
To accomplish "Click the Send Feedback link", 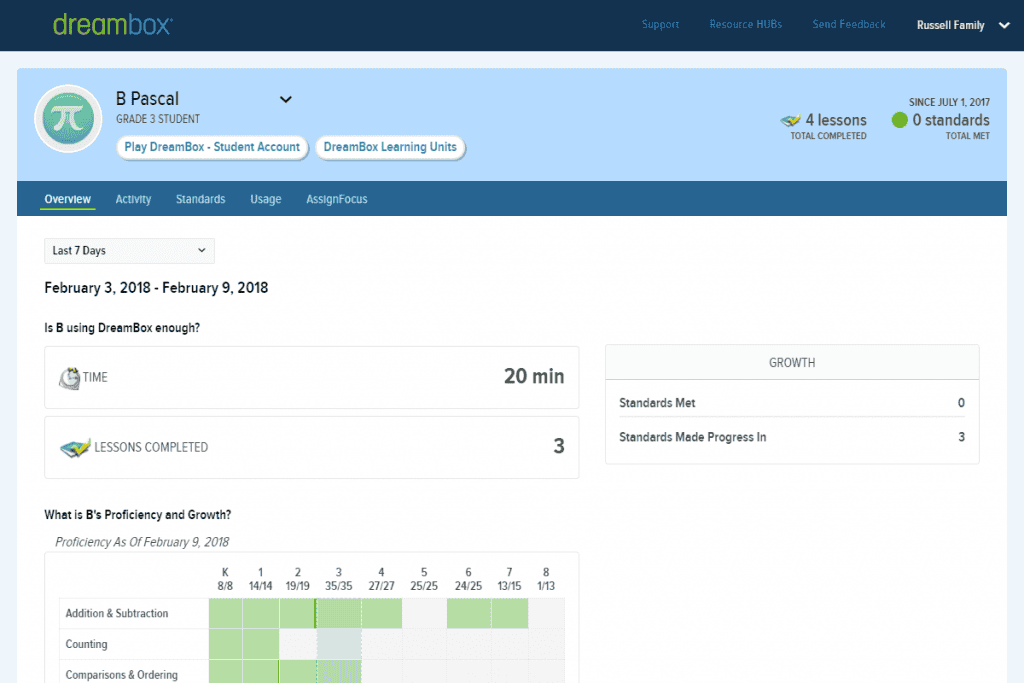I will pos(849,24).
